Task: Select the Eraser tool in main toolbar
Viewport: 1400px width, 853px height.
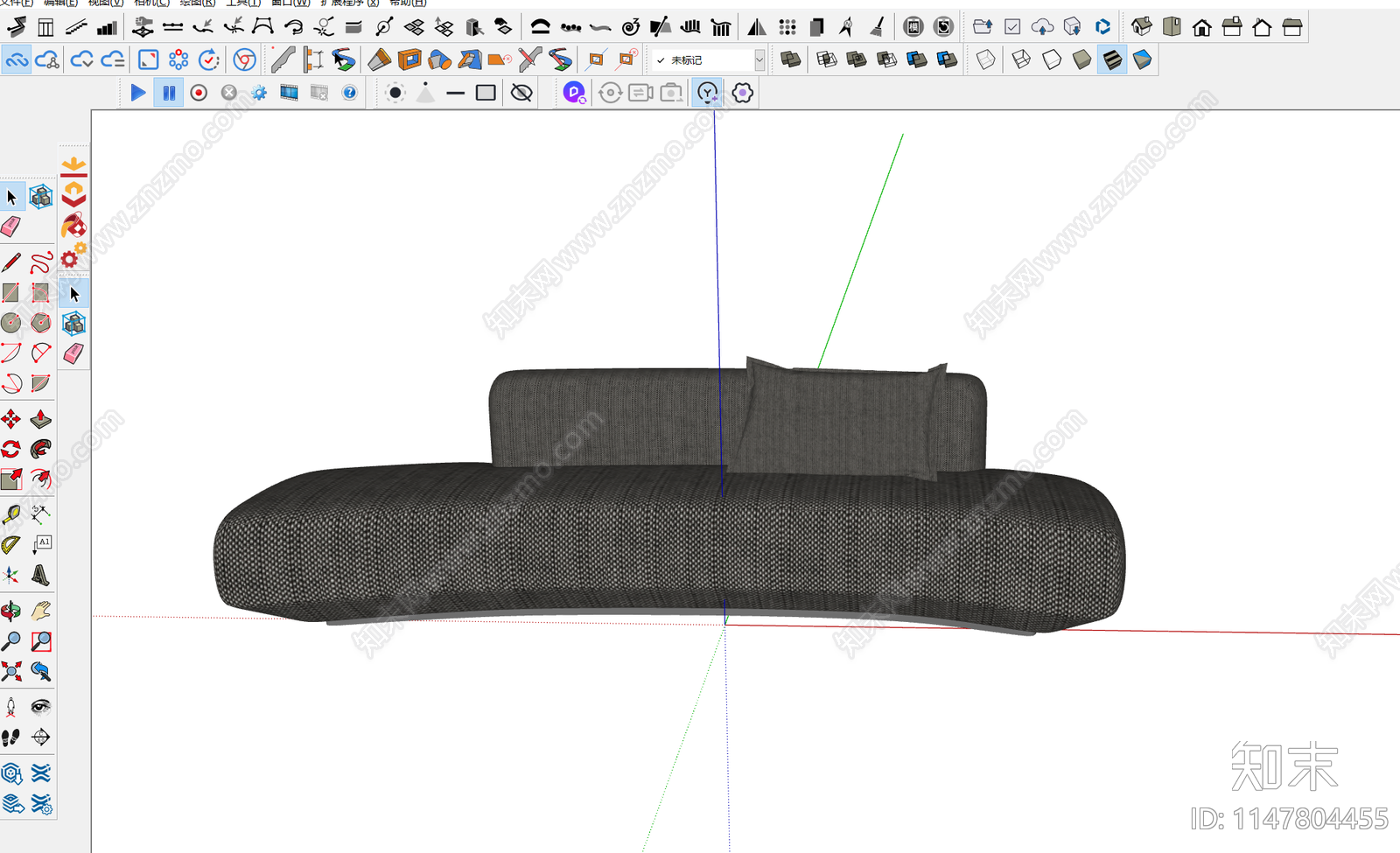Action: [11, 227]
